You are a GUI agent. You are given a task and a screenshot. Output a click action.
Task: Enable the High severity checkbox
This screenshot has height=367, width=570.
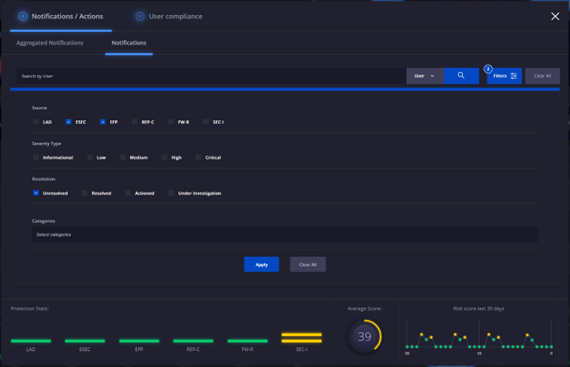pyautogui.click(x=164, y=157)
